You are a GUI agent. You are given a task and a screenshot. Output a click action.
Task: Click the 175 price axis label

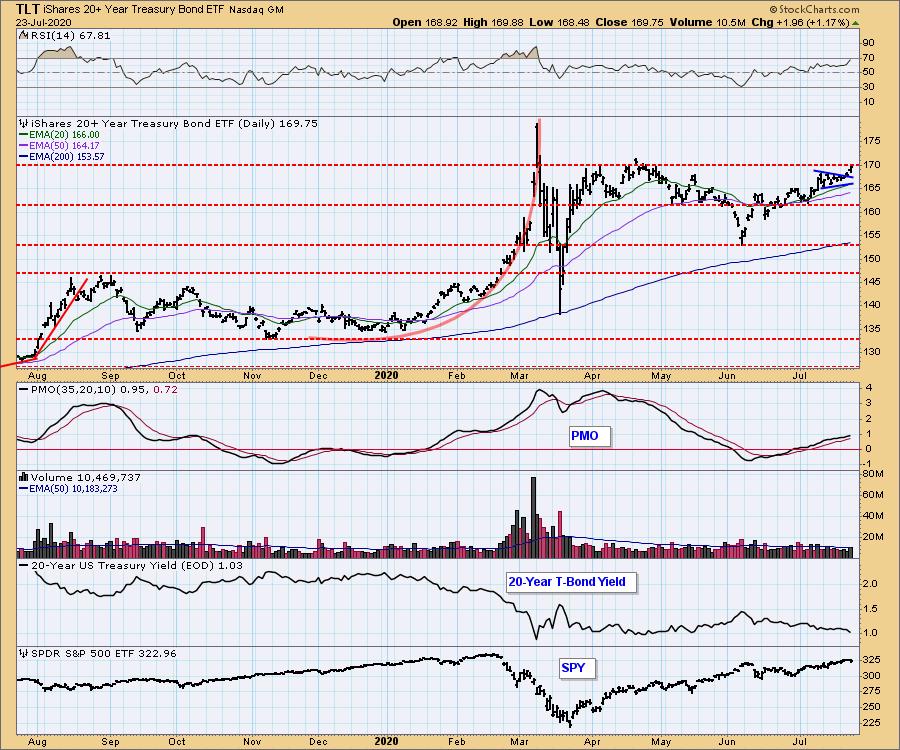click(871, 141)
